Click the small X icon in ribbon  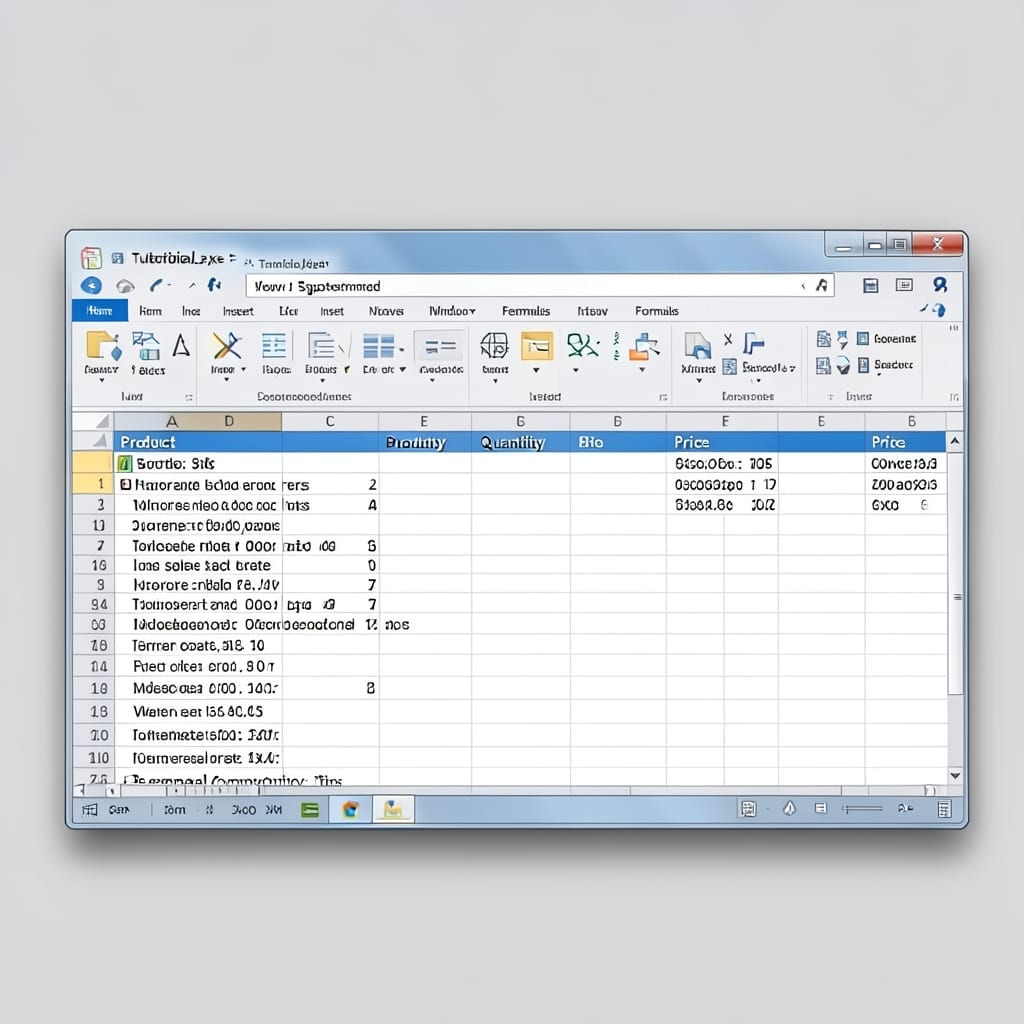coord(728,339)
